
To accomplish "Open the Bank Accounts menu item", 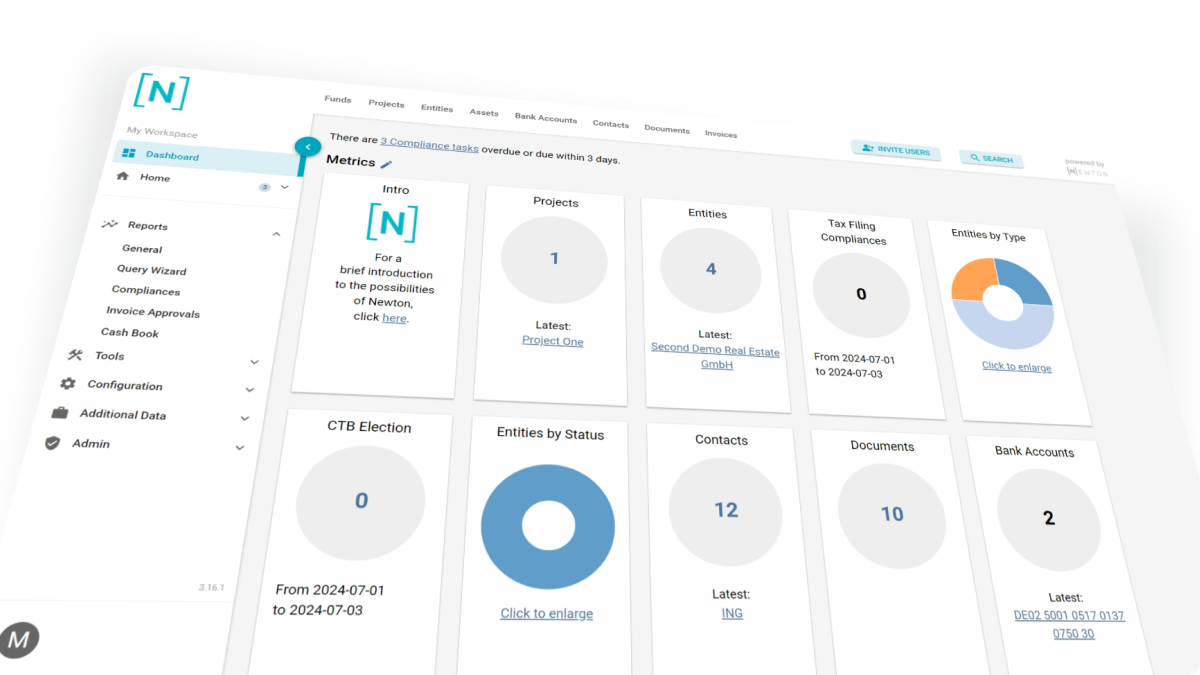I will pos(545,118).
